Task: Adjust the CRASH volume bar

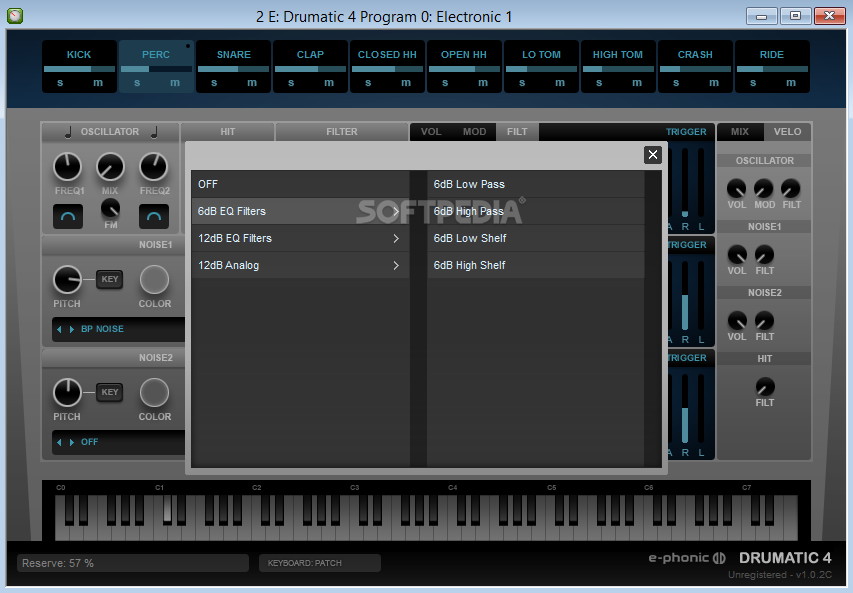Action: coord(695,69)
